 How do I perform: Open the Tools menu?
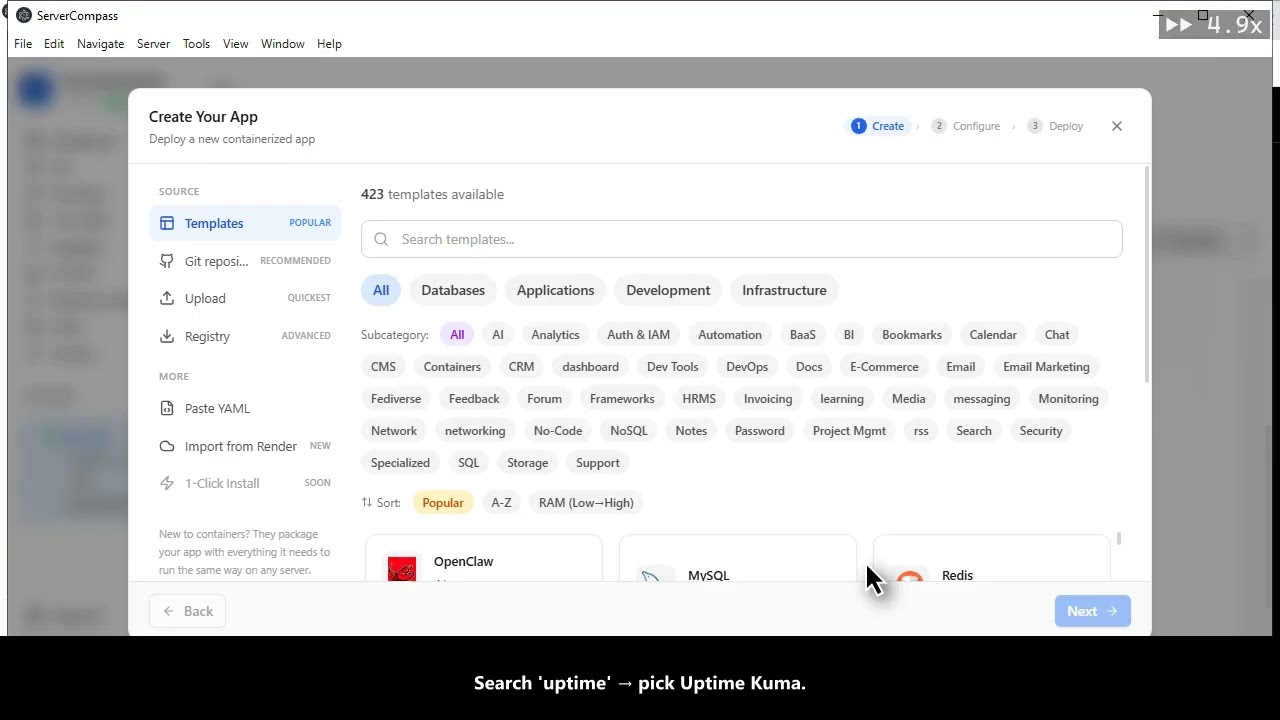pos(196,44)
